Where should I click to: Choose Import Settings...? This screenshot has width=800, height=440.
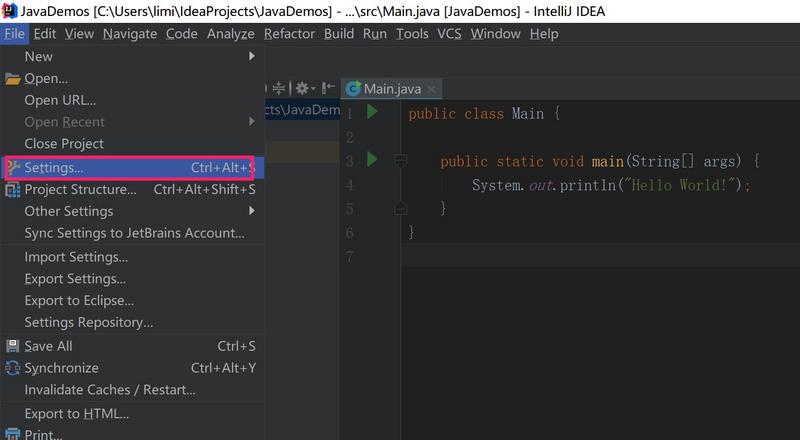pyautogui.click(x=133, y=257)
